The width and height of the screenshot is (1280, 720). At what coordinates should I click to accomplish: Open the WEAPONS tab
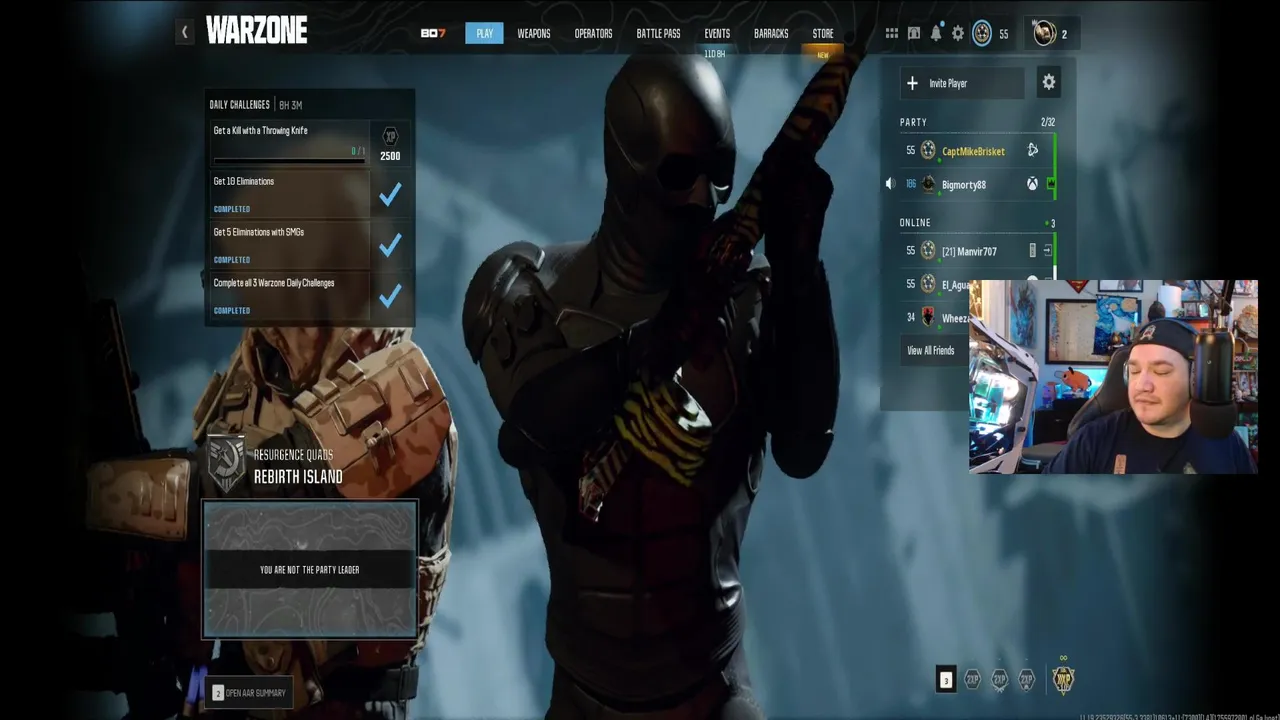tap(534, 33)
